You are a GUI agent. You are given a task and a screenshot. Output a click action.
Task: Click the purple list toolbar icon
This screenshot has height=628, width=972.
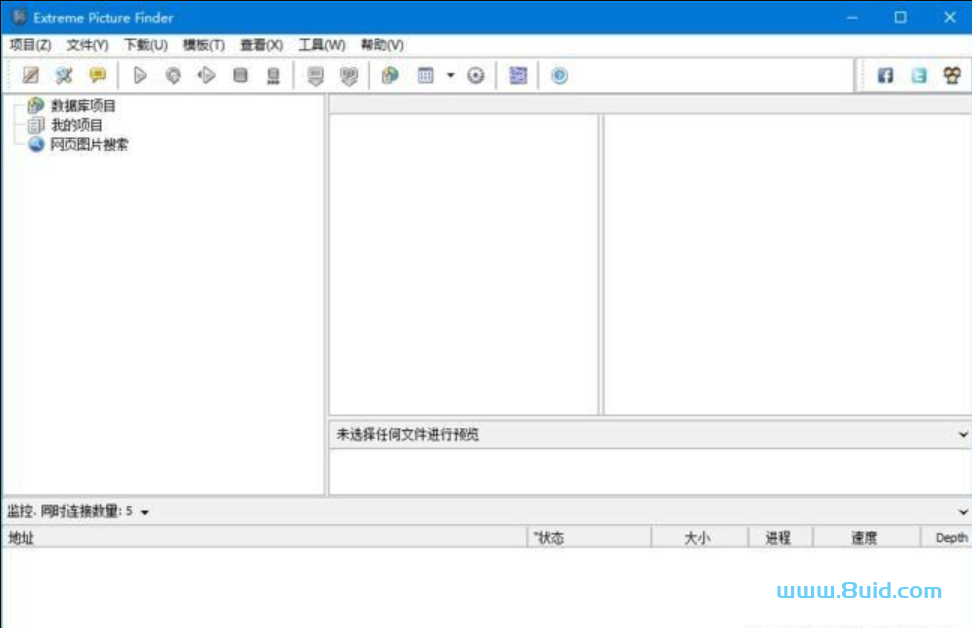pyautogui.click(x=518, y=76)
